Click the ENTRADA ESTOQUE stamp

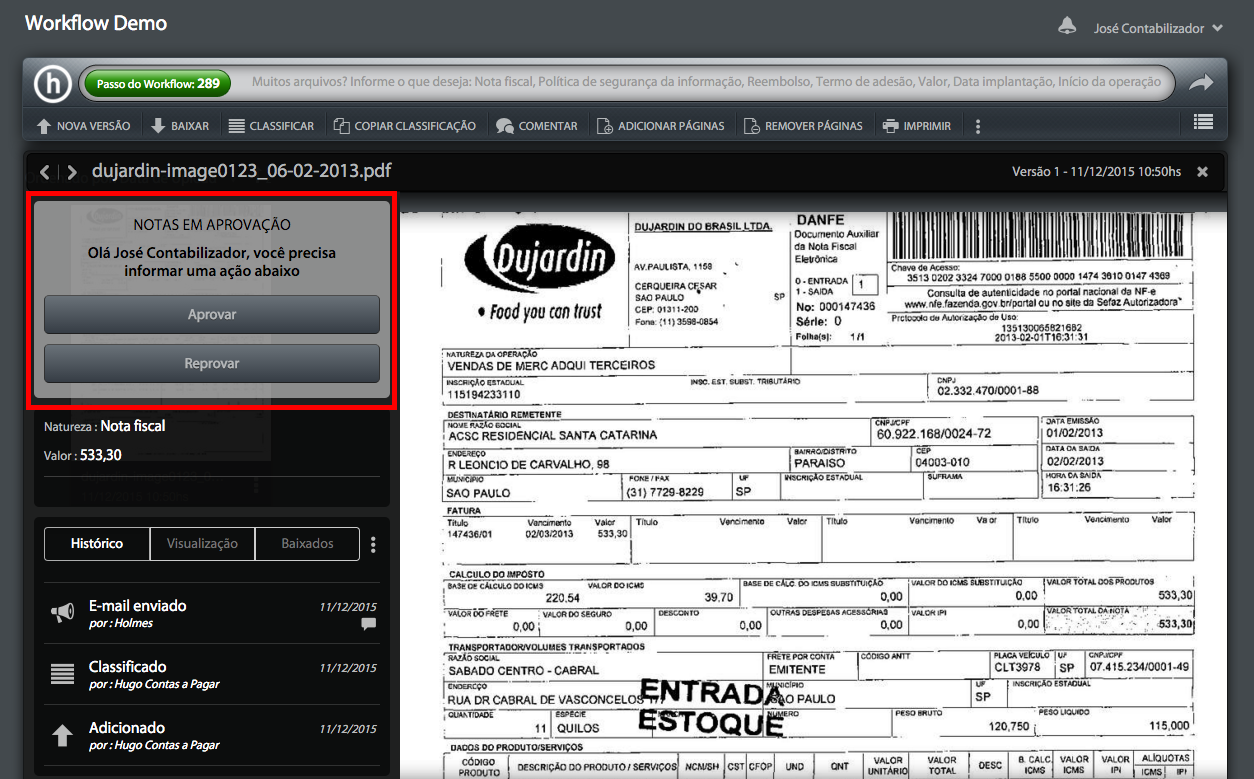(712, 707)
